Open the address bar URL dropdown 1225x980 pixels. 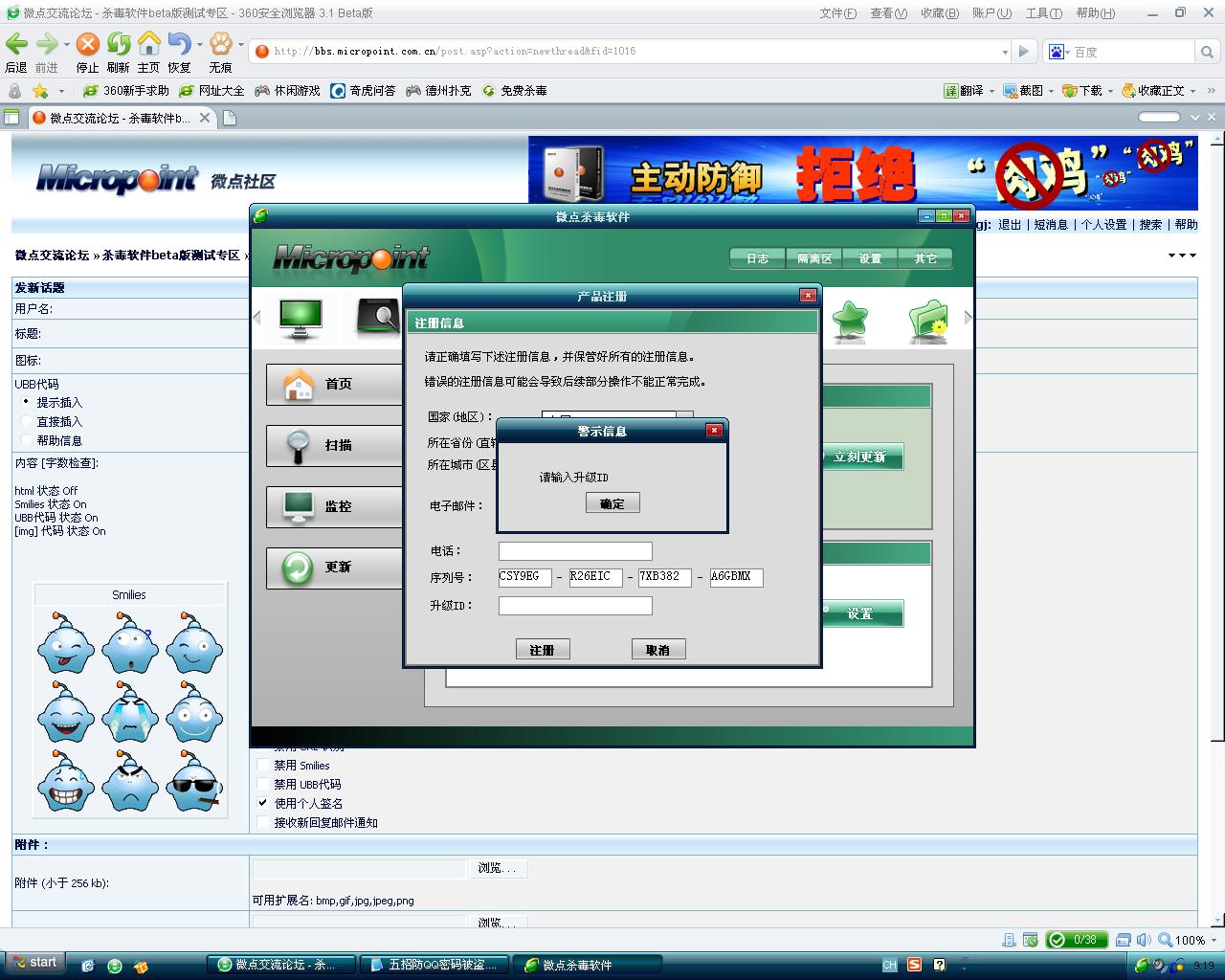(x=1005, y=52)
